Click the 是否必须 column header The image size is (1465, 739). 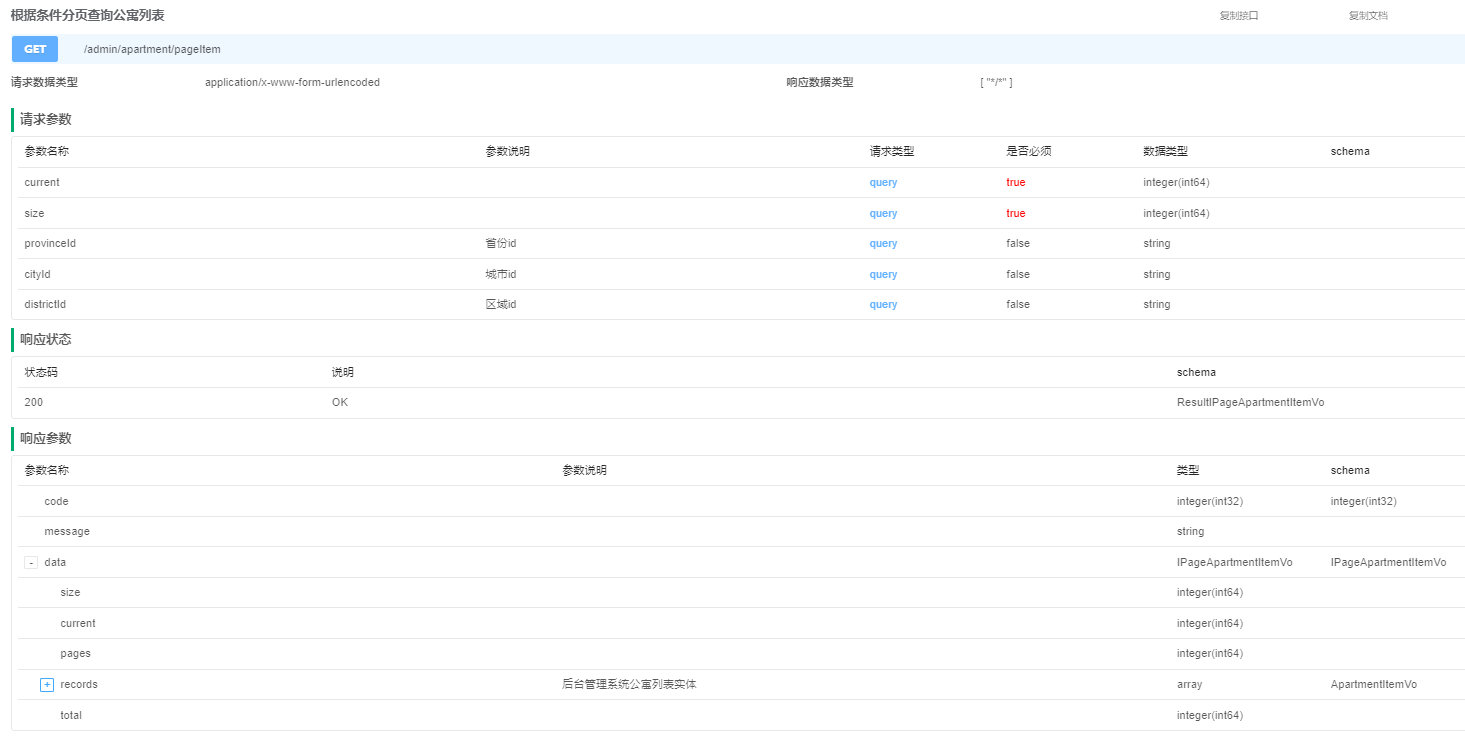tap(1029, 152)
